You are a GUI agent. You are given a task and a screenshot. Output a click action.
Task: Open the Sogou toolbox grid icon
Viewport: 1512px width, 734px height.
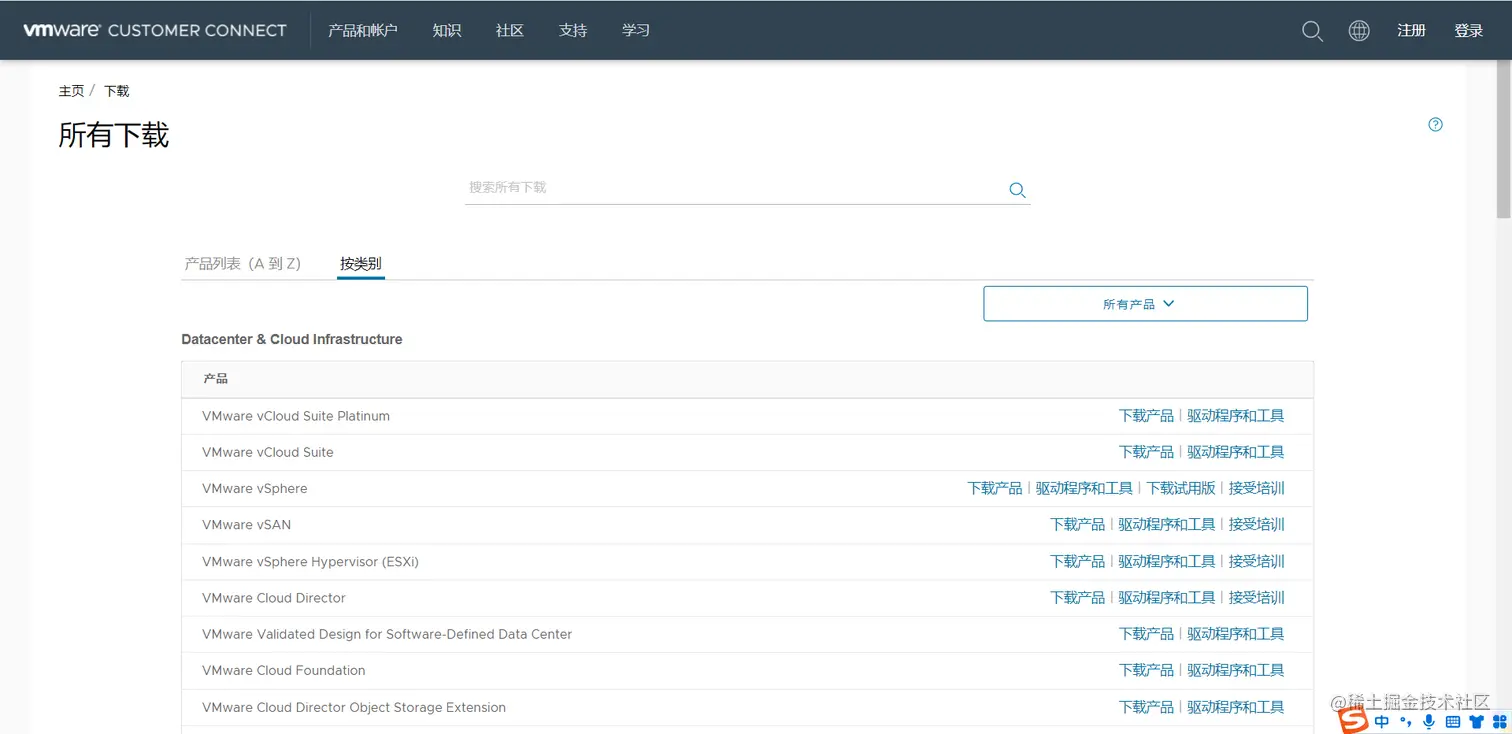pos(1498,721)
